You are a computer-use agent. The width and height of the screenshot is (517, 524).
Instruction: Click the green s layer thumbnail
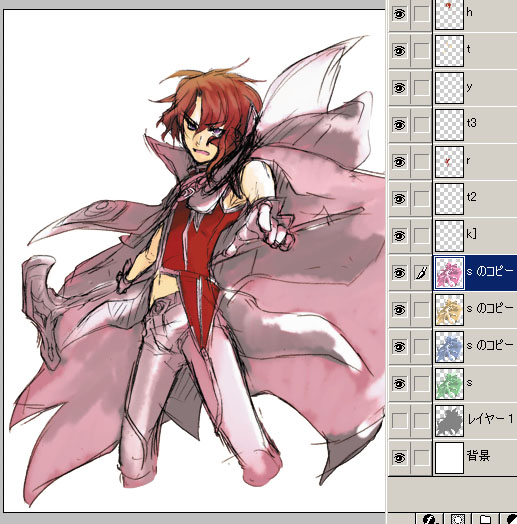(x=449, y=384)
